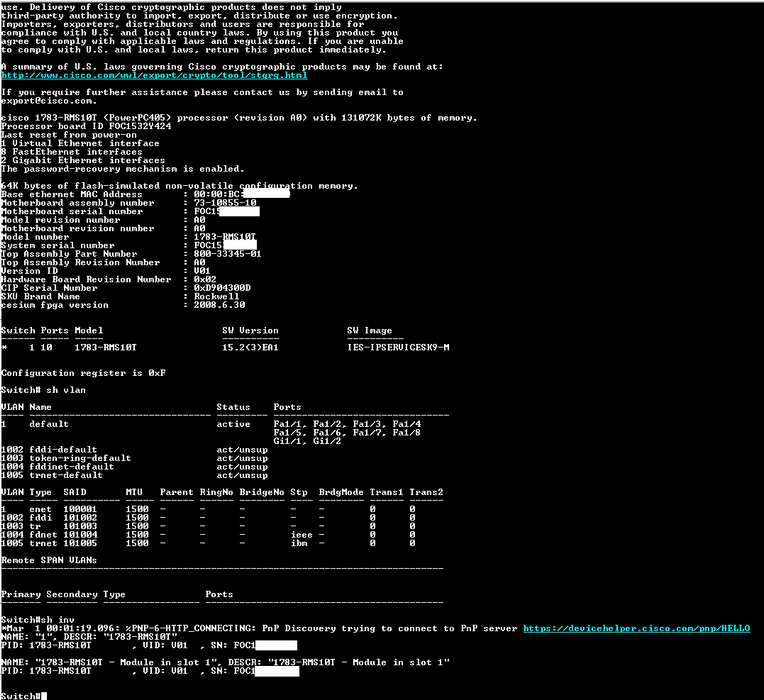Click the 'System serial number' label
The image size is (764, 700).
(x=57, y=246)
